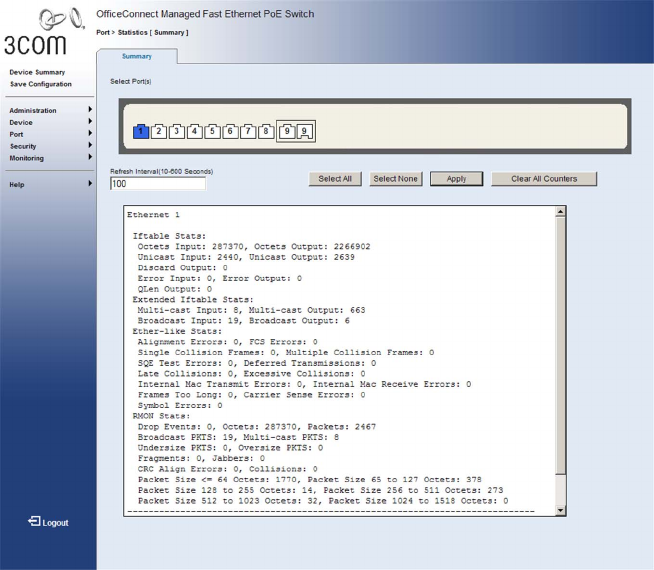Open the Device menu
654x570 pixels.
21,123
